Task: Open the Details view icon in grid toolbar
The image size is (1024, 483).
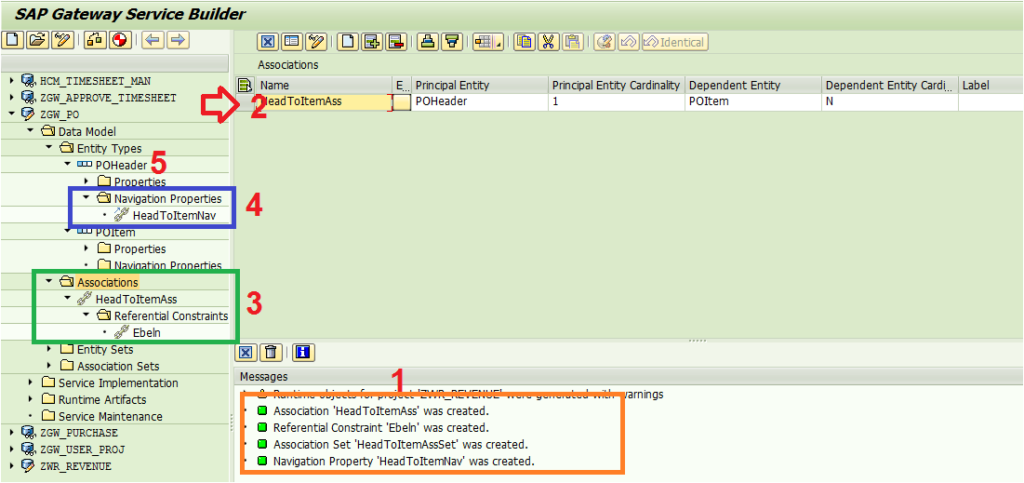Action: click(292, 42)
